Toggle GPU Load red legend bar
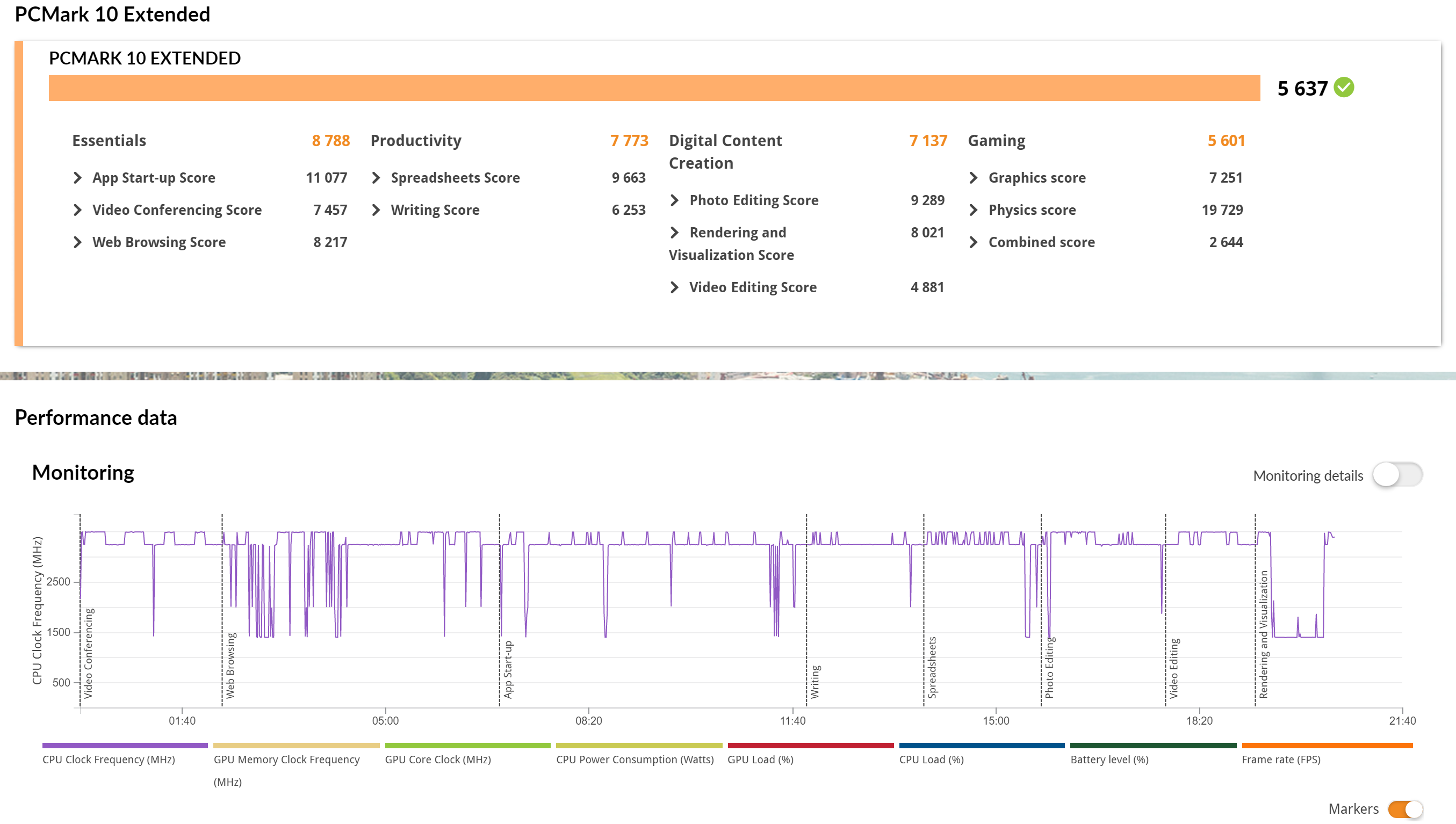This screenshot has width=1456, height=824. pyautogui.click(x=811, y=746)
